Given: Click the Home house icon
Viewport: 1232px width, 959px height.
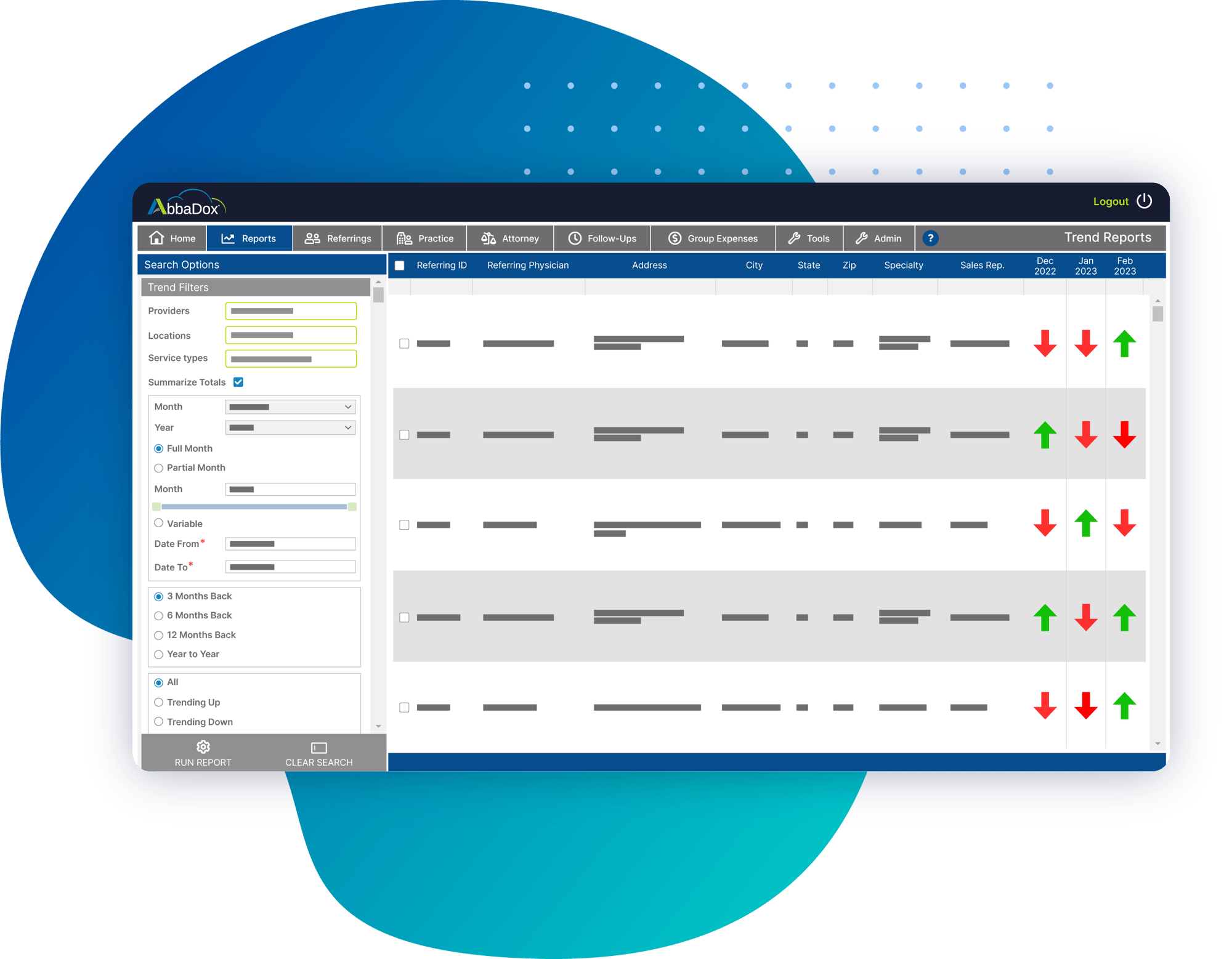Looking at the screenshot, I should [156, 238].
